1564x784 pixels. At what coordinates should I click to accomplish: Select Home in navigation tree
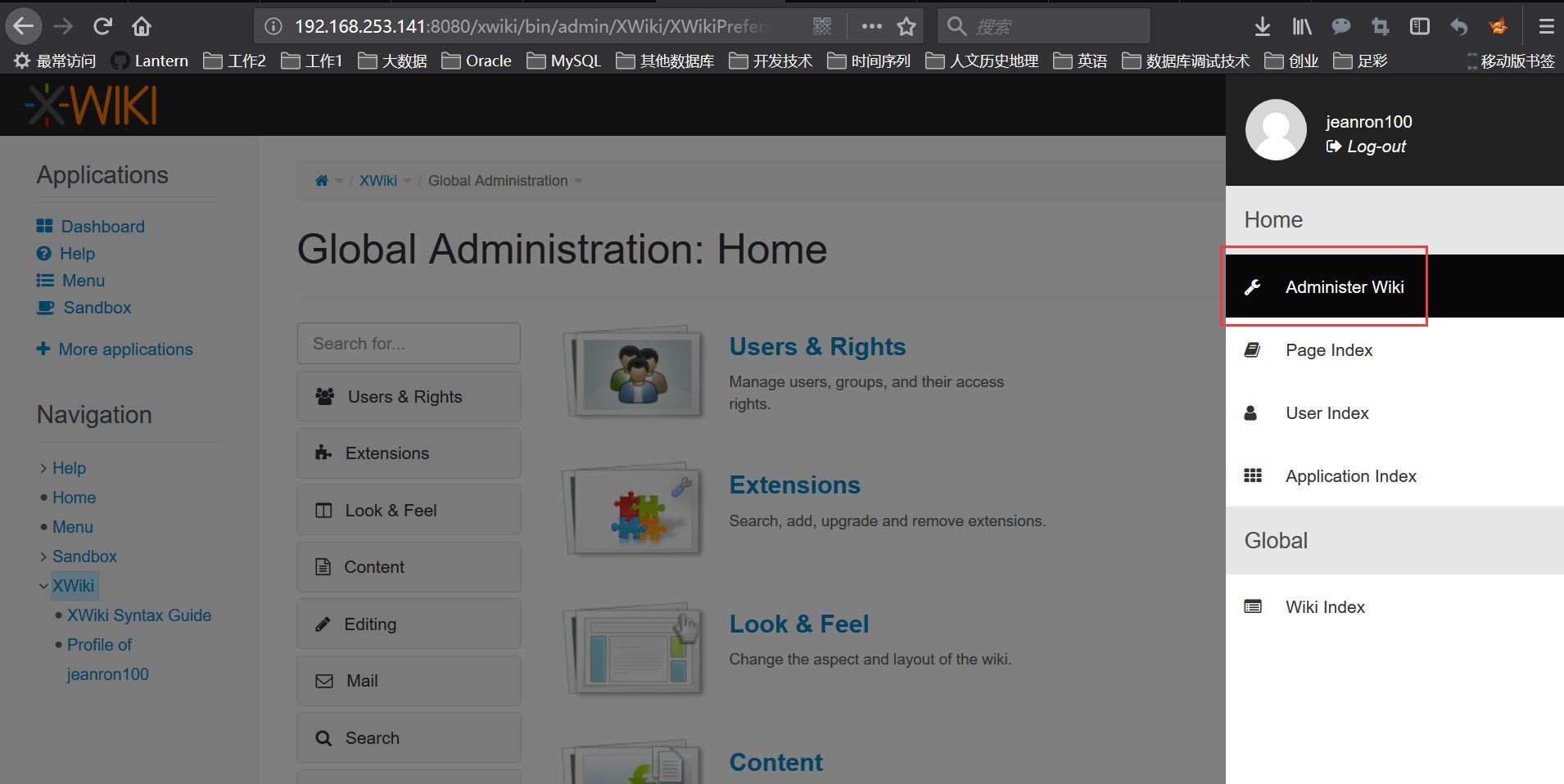coord(75,498)
